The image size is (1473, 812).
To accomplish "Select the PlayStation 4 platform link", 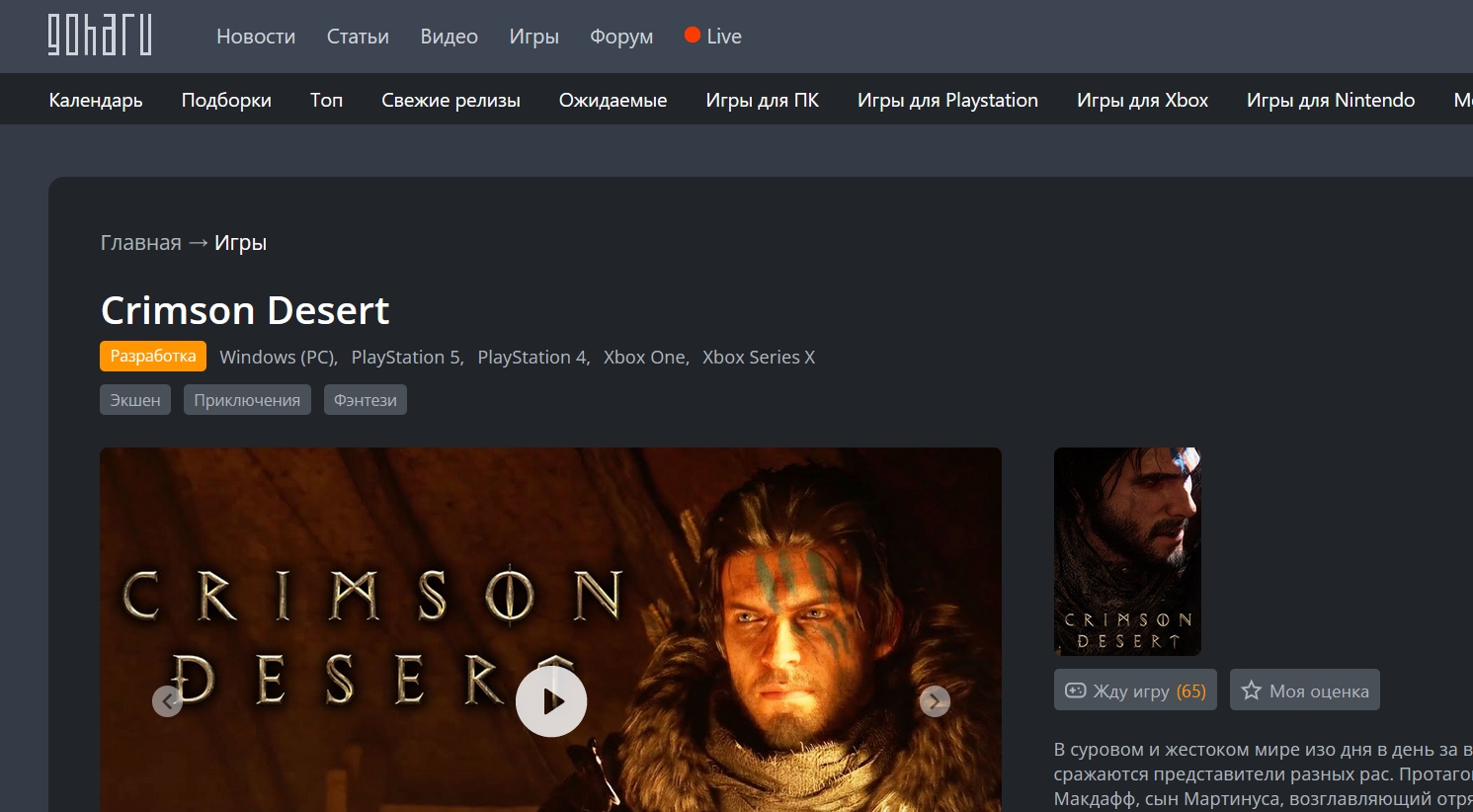I will click(532, 358).
